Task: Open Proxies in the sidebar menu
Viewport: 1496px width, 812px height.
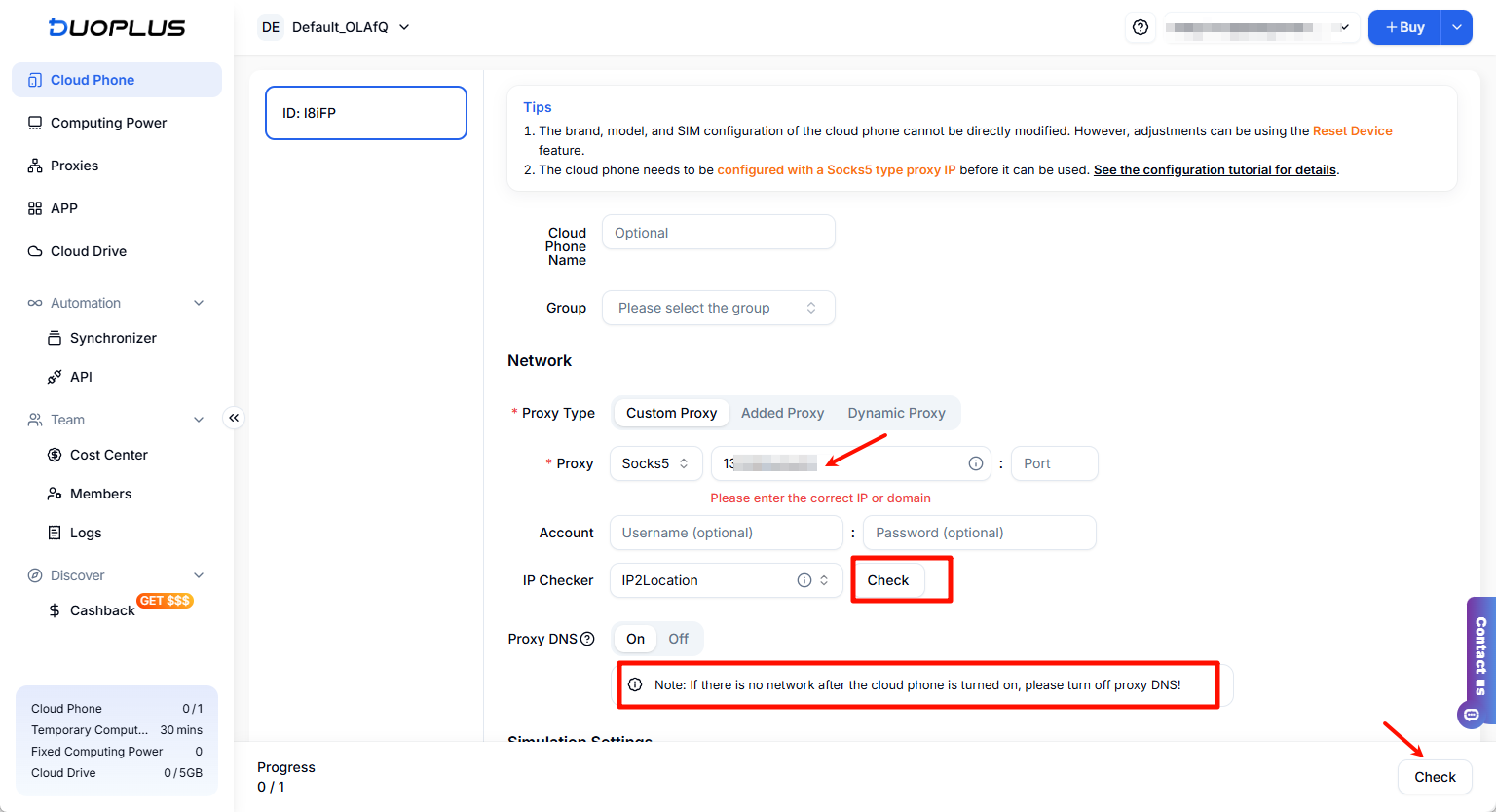Action: (75, 166)
